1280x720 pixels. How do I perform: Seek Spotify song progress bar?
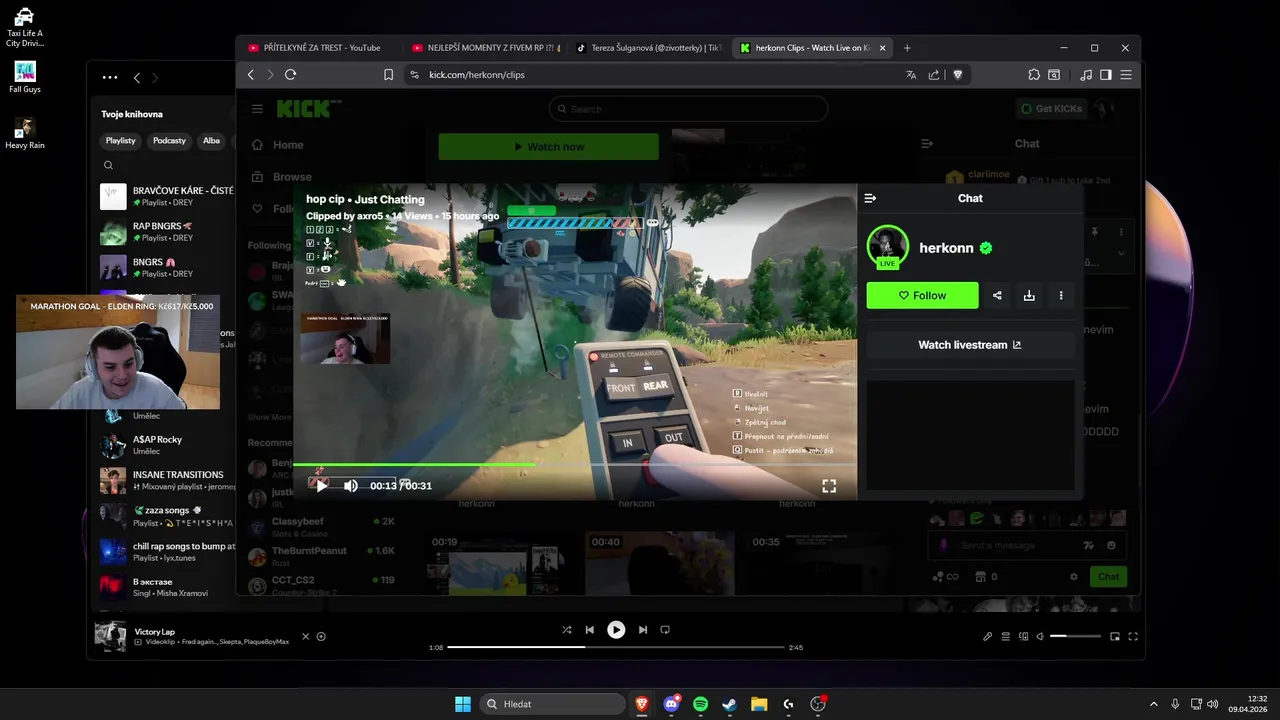(x=616, y=647)
